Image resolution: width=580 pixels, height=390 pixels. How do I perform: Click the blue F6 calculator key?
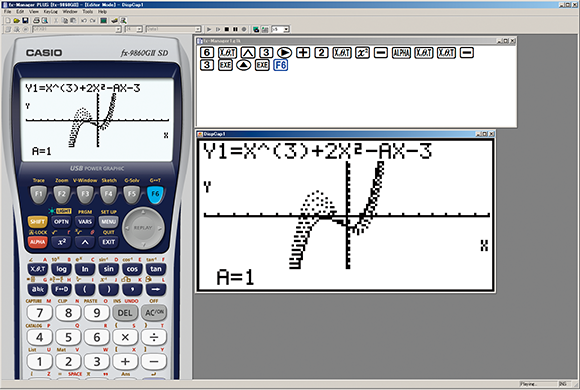point(155,194)
